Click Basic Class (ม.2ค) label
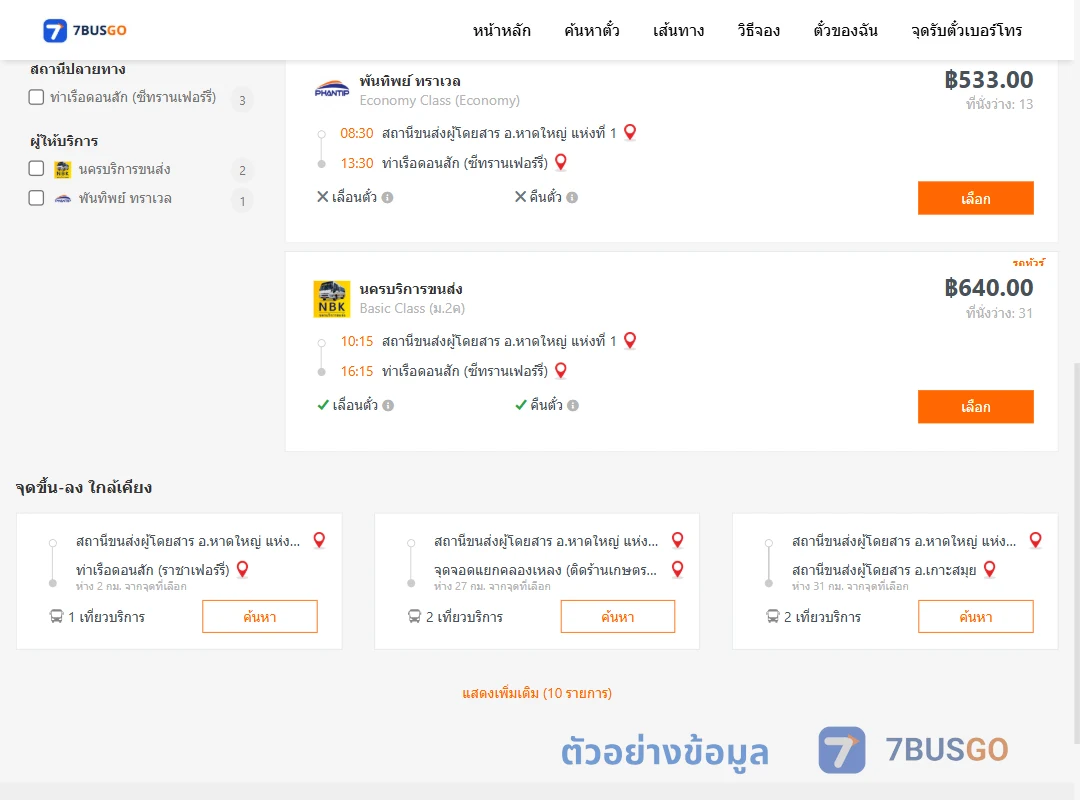 pos(412,309)
